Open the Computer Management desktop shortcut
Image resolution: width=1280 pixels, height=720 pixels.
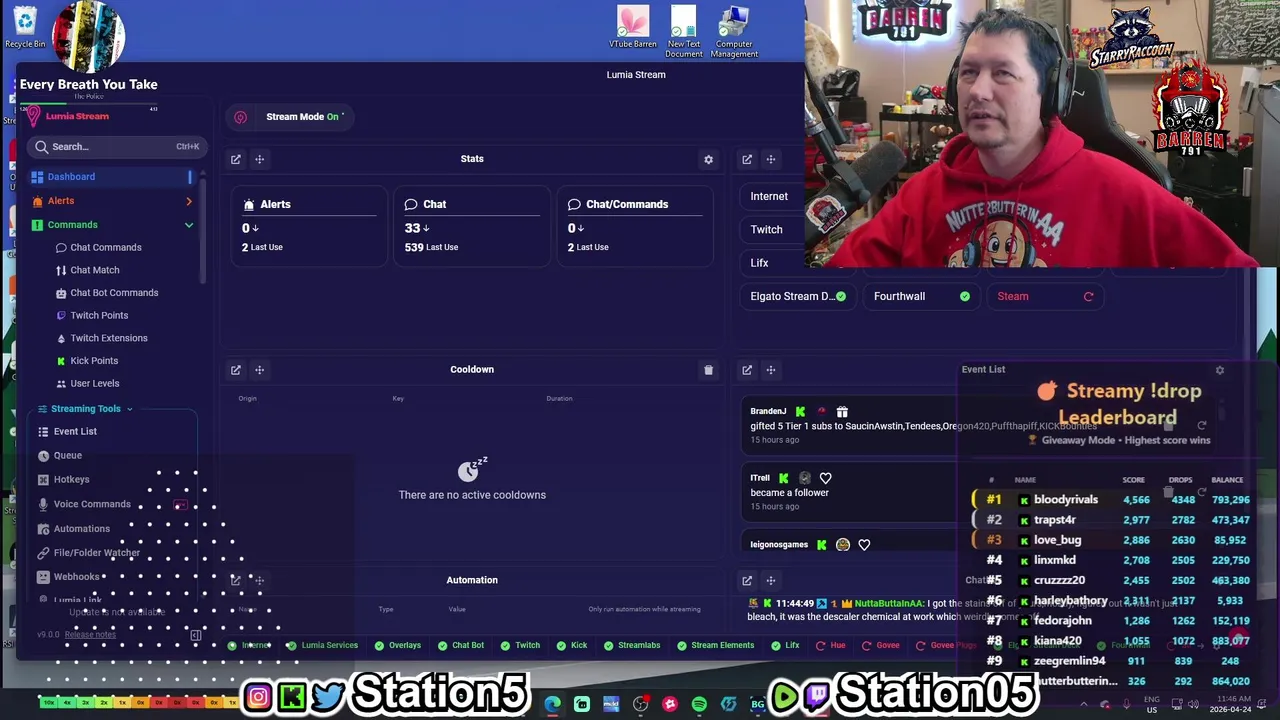point(734,31)
